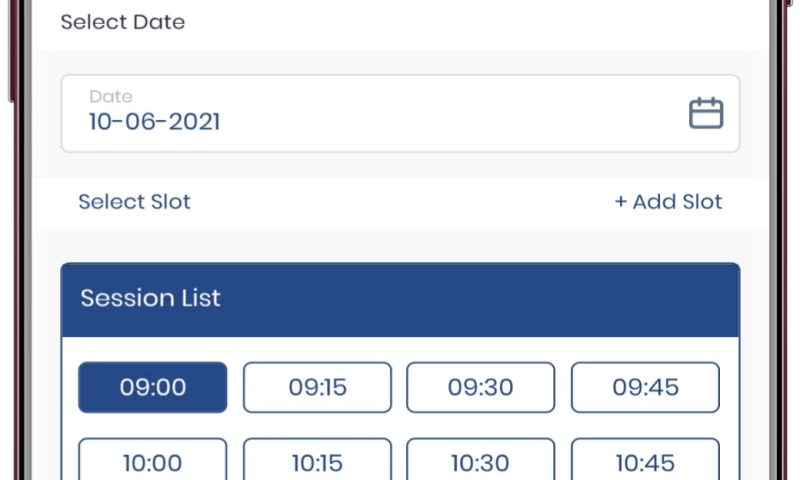Click blank area inside date input box

tap(450, 113)
